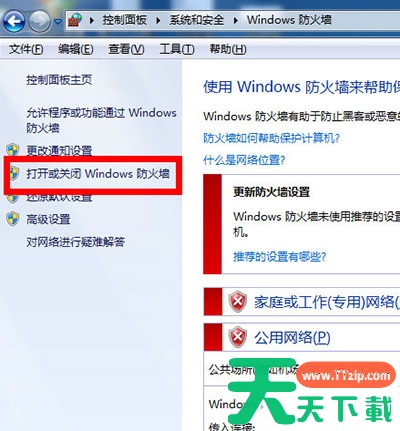This screenshot has height=431, width=400.
Task: Click 系统和安全 in the address breadcrumb
Action: 197,20
